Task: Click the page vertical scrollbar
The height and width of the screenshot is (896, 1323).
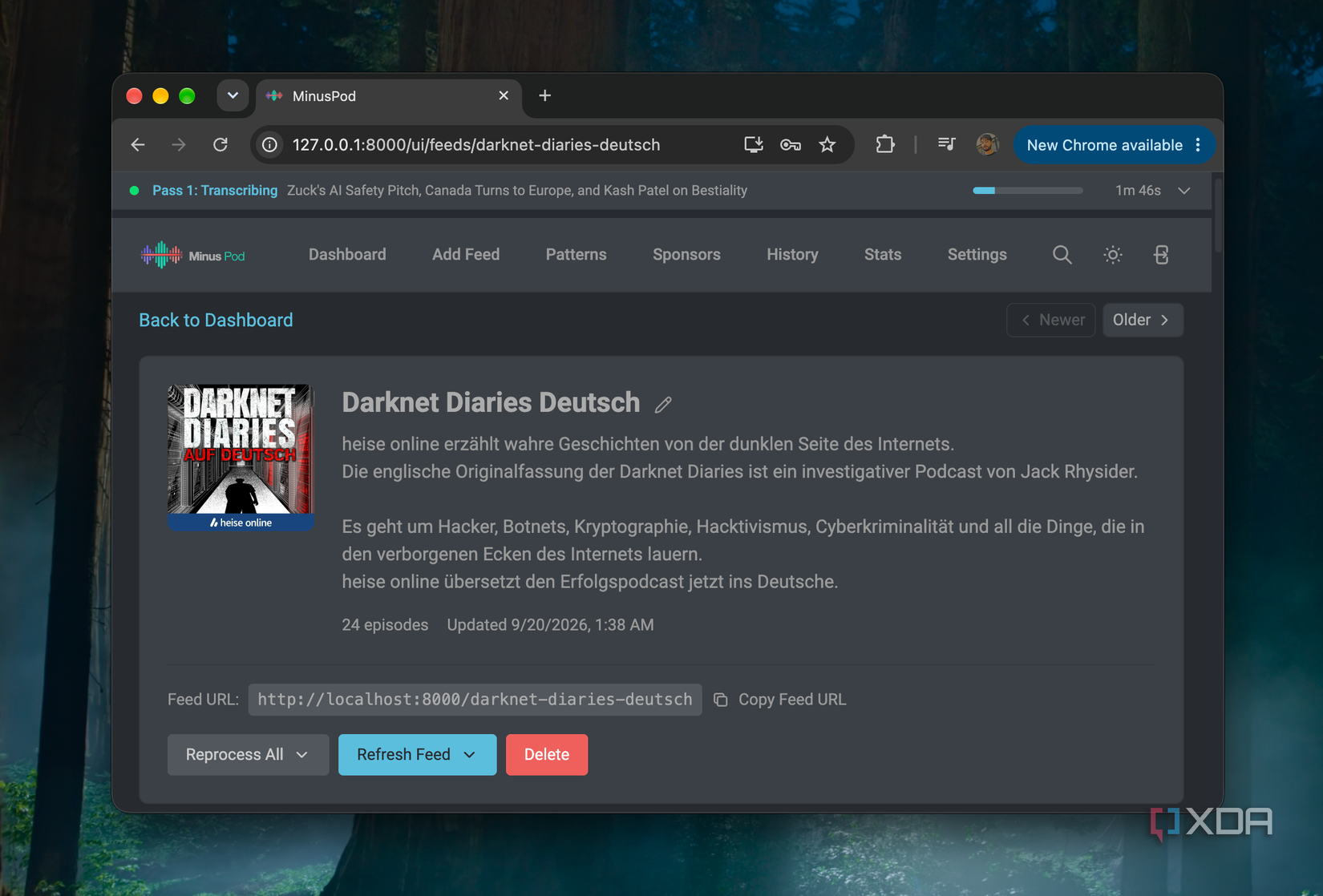Action: click(x=1217, y=216)
